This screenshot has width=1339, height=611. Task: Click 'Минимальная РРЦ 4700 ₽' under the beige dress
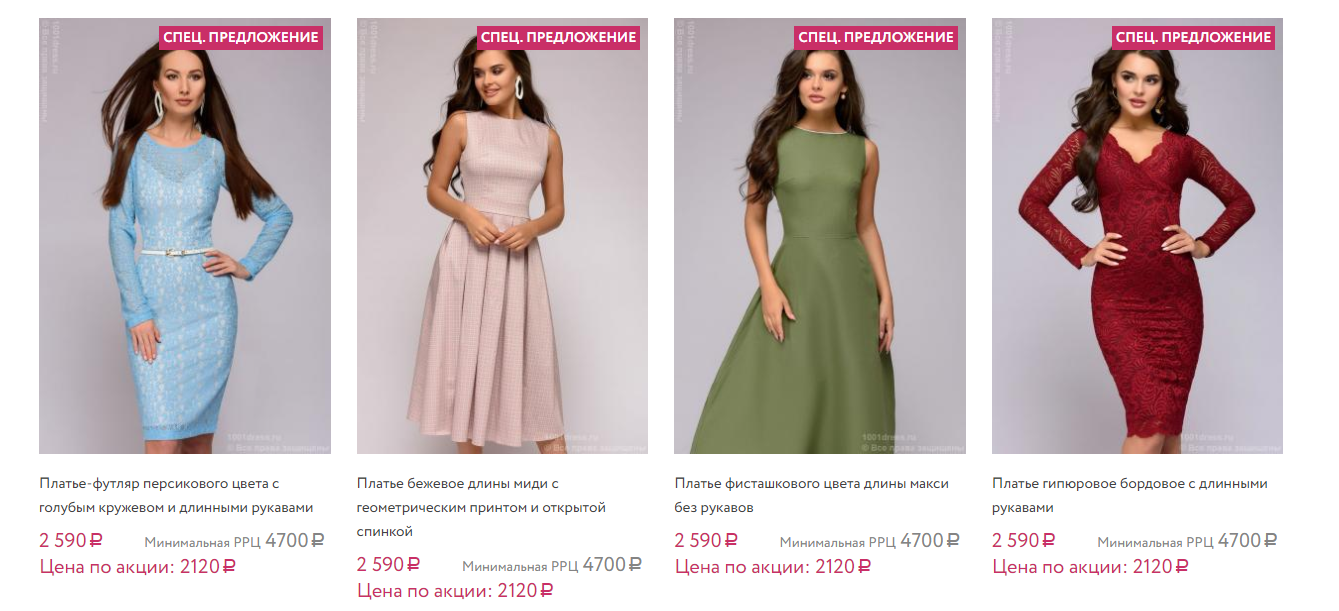(551, 566)
